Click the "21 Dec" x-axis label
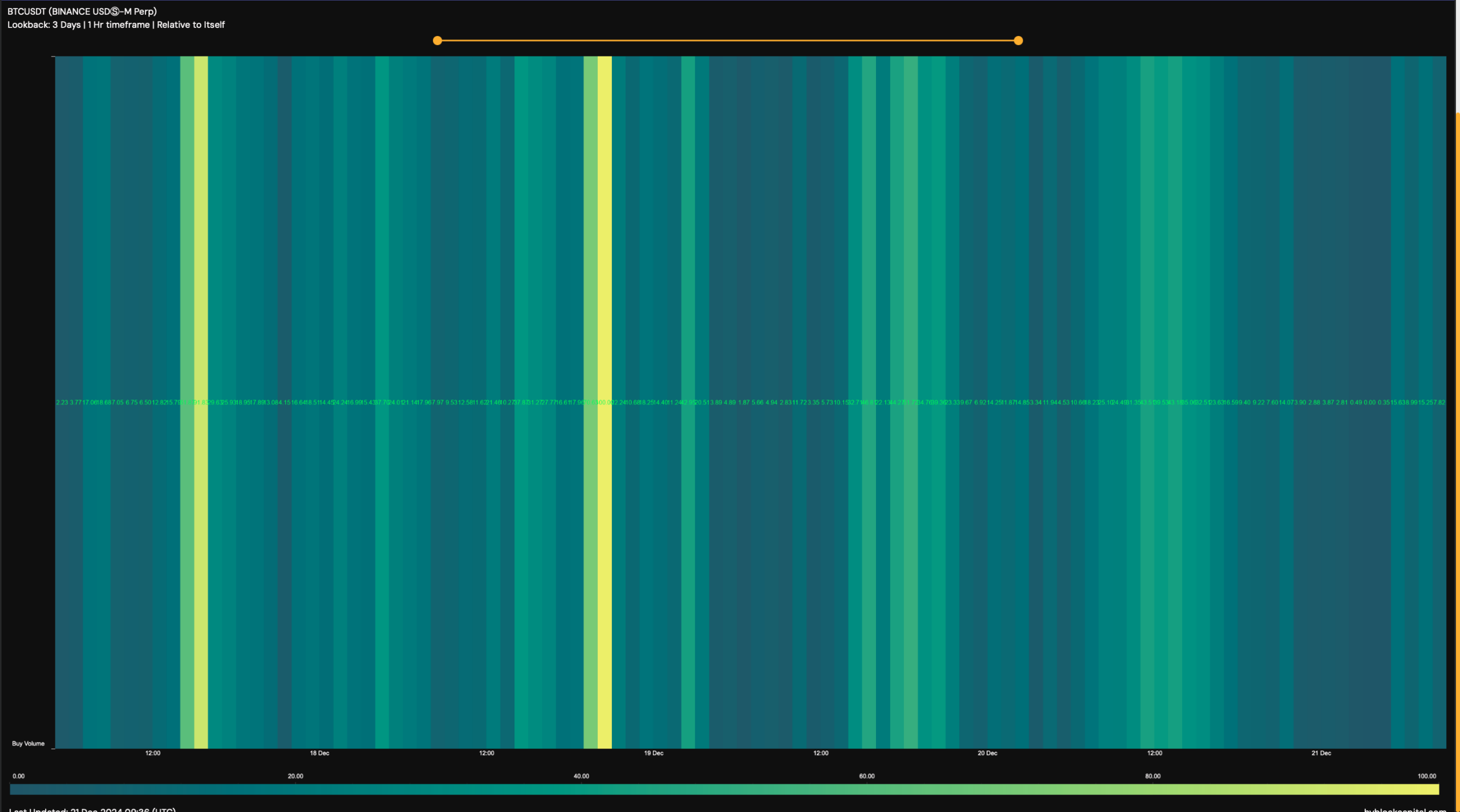 click(1321, 753)
